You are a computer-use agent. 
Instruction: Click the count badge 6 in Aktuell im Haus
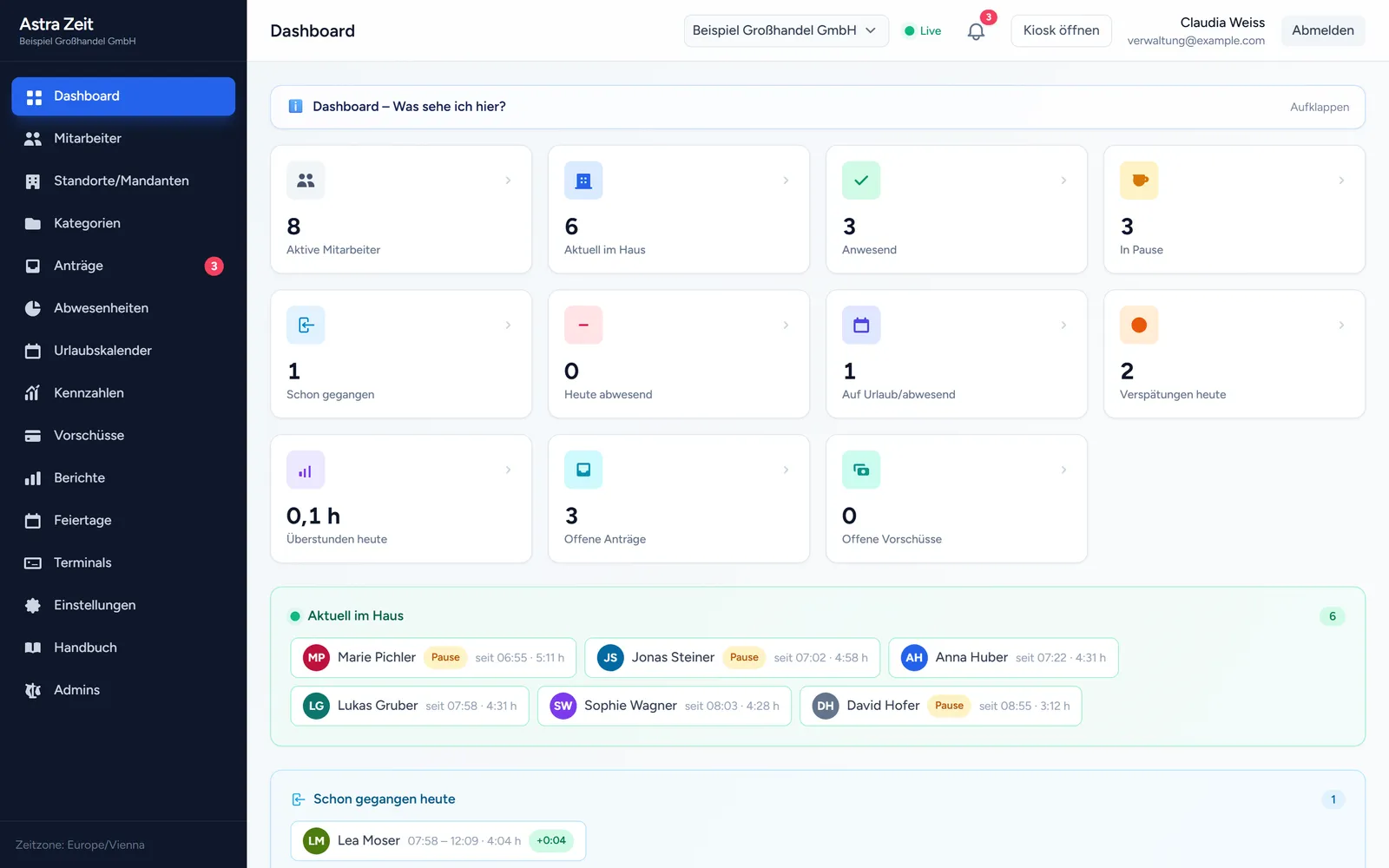coord(1333,617)
